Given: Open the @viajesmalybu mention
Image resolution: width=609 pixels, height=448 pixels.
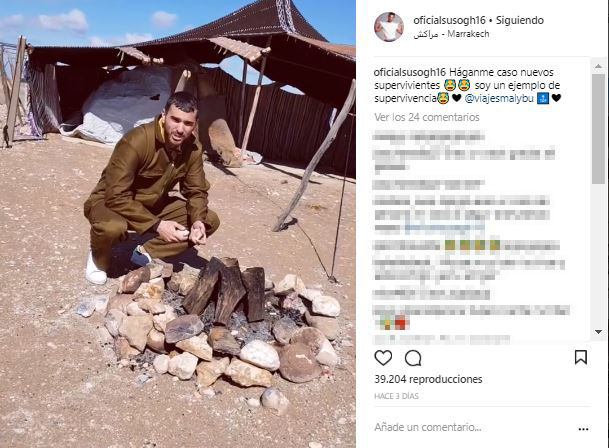Looking at the screenshot, I should click(499, 98).
